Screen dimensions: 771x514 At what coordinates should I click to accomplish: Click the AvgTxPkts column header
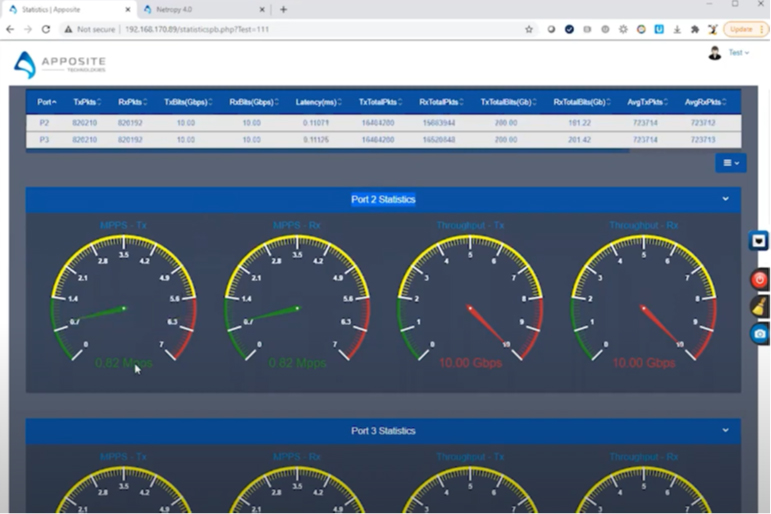[647, 102]
